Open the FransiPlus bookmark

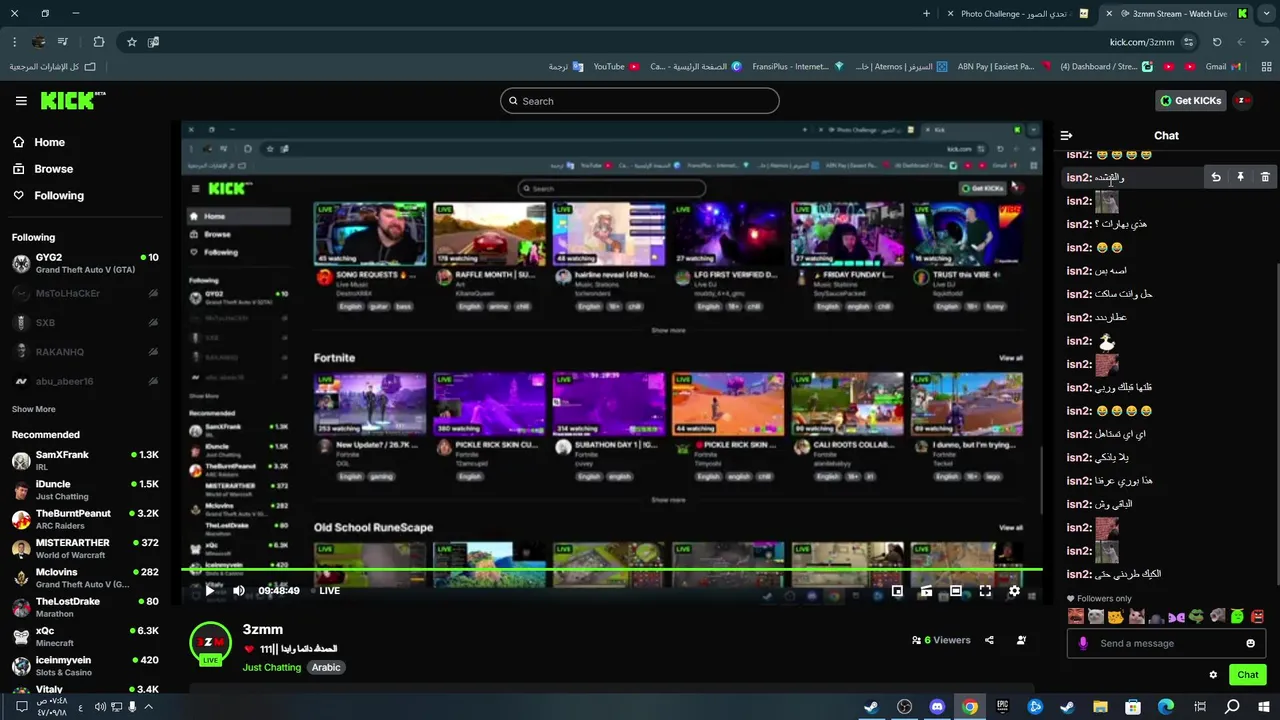[x=797, y=67]
